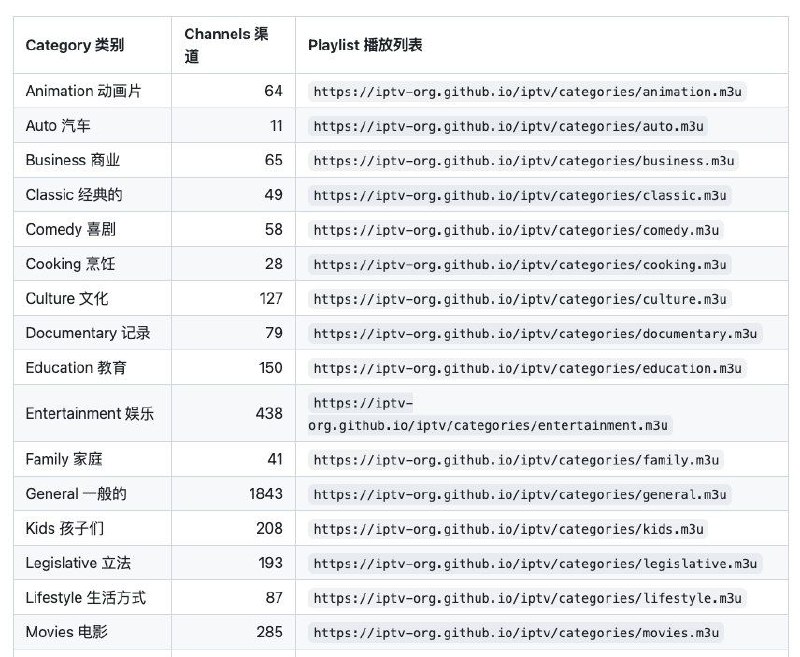Open the family.m3u playlist link

[x=517, y=458]
